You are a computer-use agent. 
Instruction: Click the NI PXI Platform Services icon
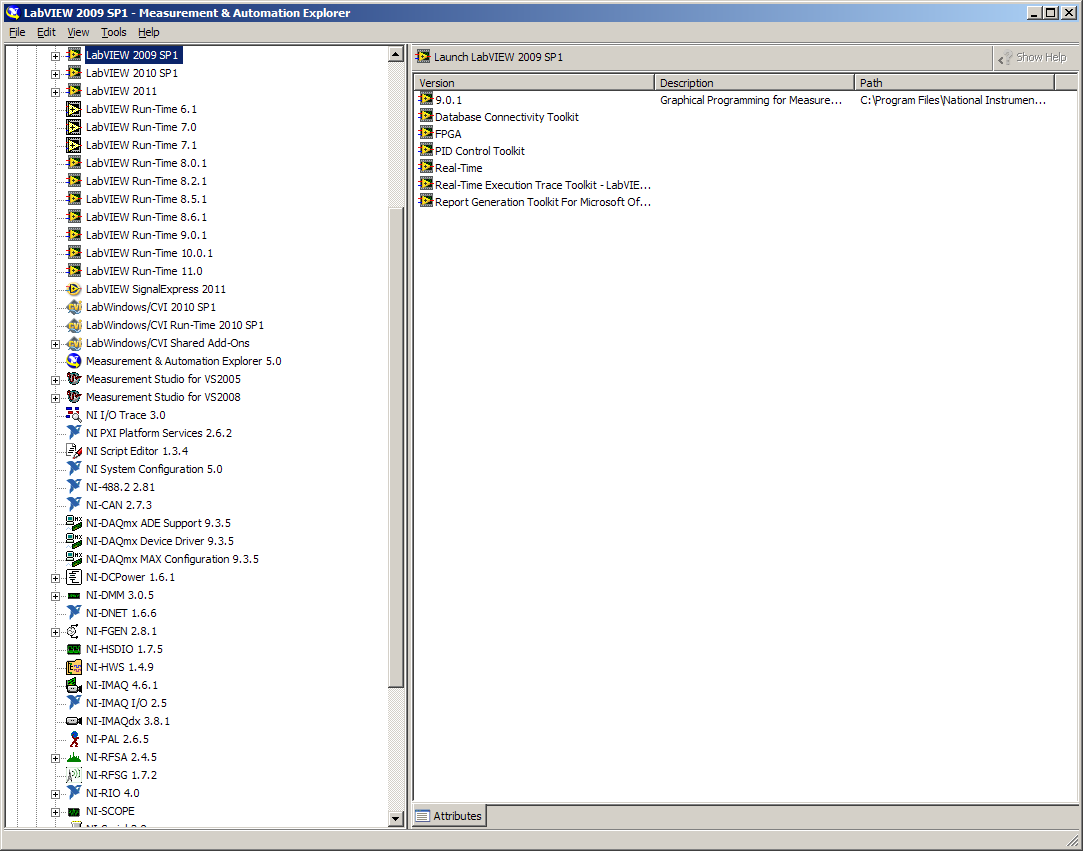click(74, 432)
